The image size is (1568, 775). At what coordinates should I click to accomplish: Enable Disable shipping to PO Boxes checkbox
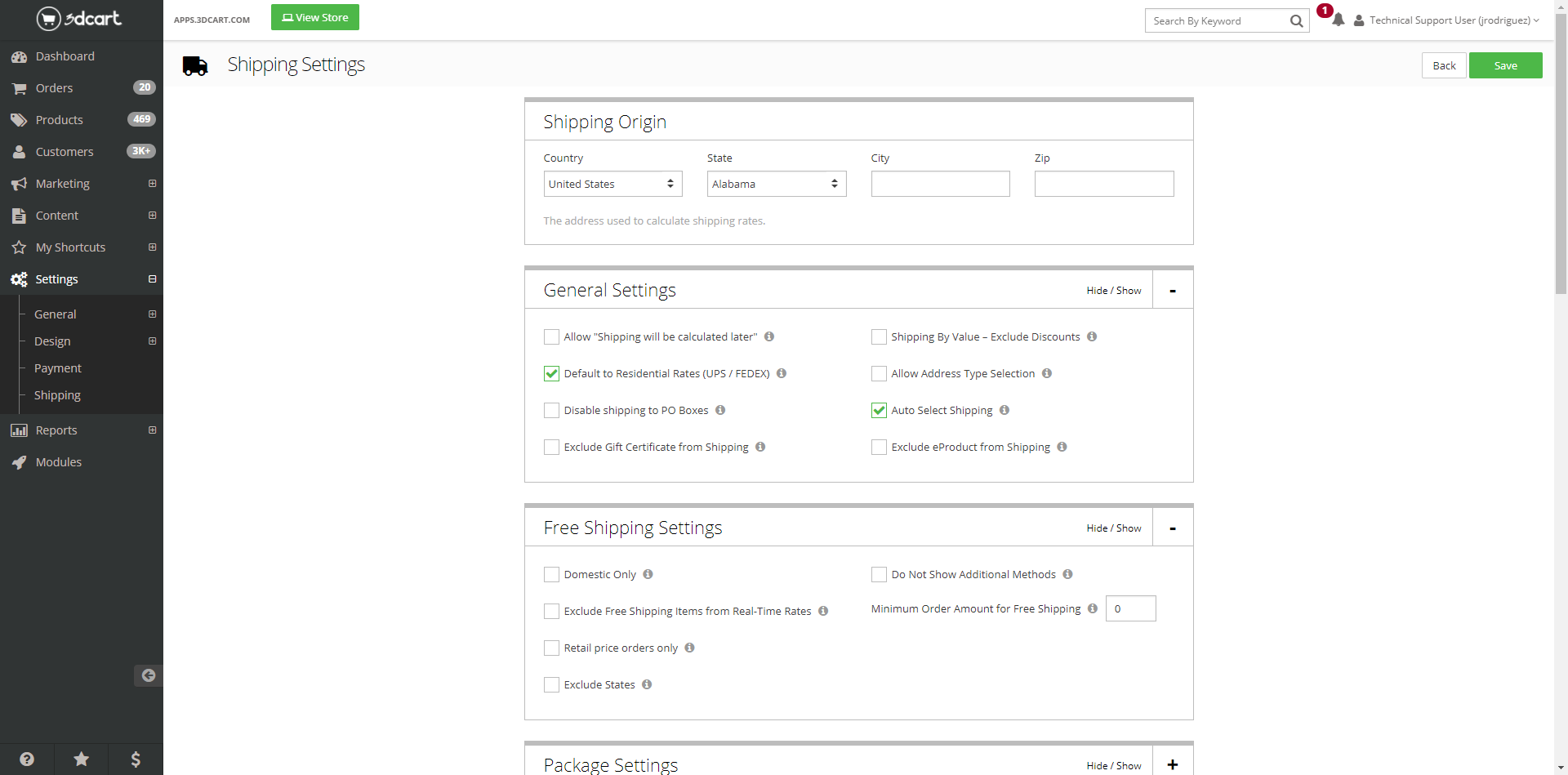coord(552,411)
